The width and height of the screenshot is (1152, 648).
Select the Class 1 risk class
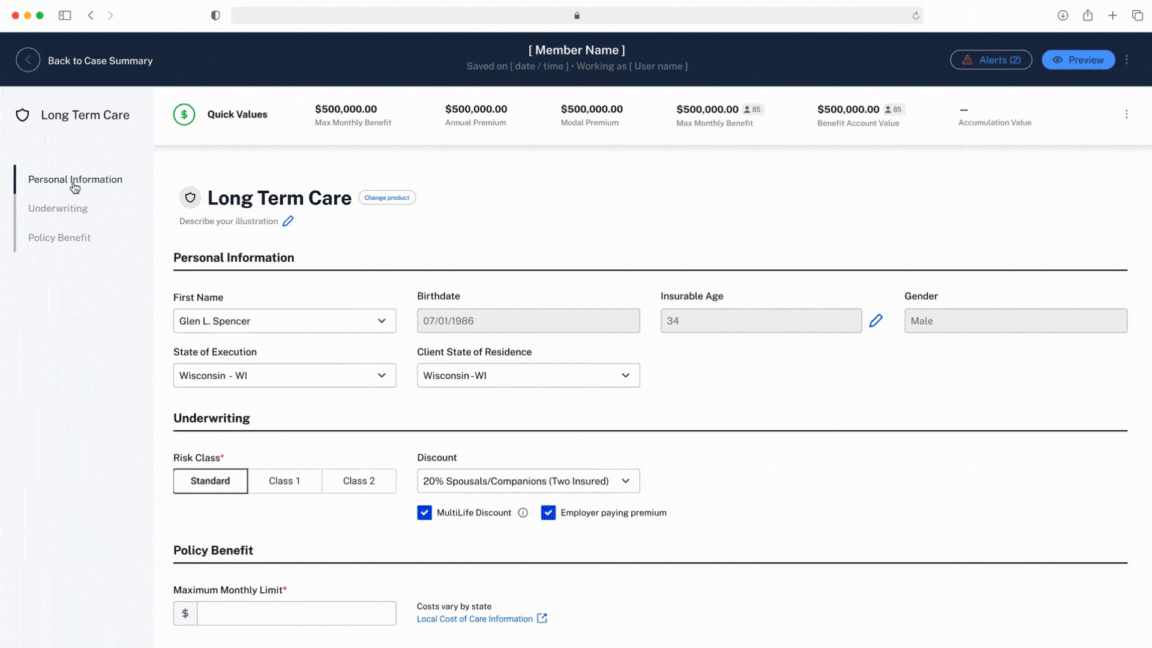284,481
